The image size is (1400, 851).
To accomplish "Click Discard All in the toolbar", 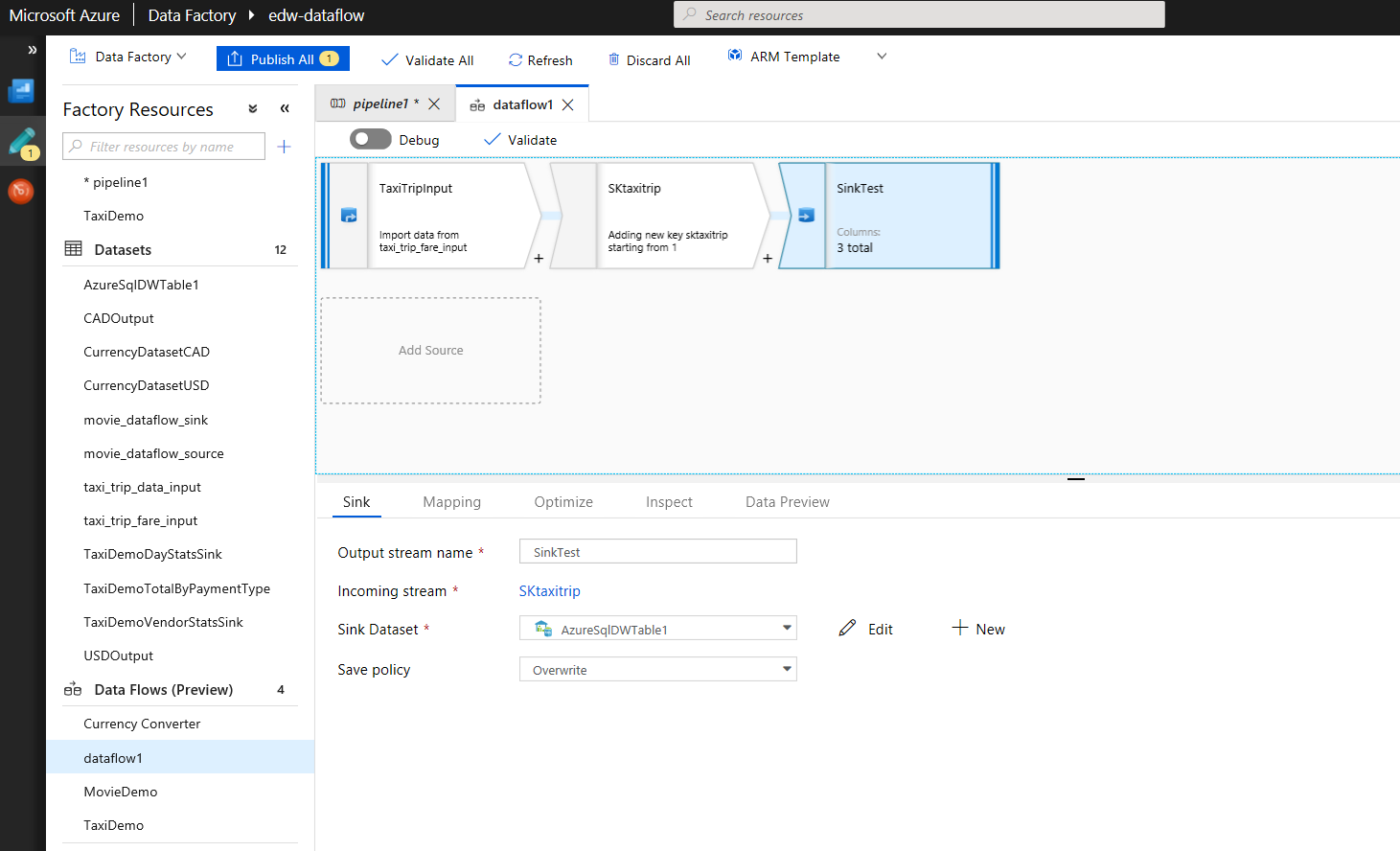I will click(649, 60).
